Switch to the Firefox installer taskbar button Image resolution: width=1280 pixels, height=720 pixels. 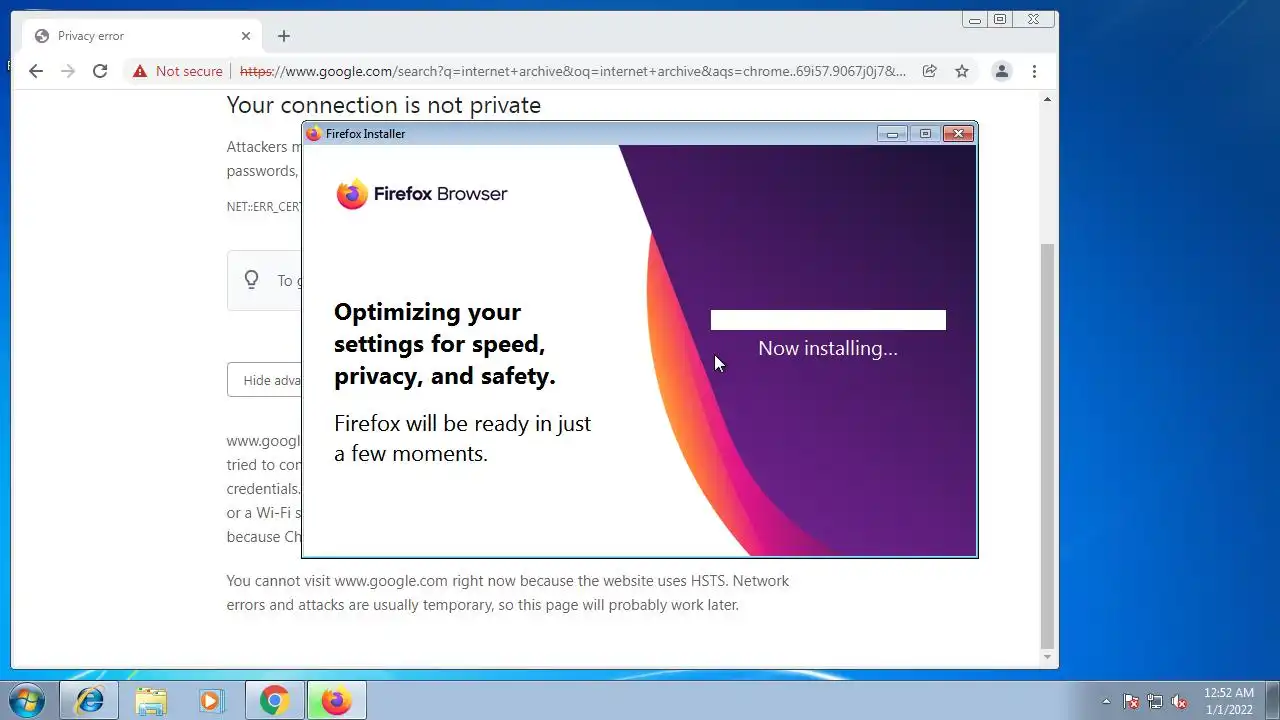pos(337,701)
